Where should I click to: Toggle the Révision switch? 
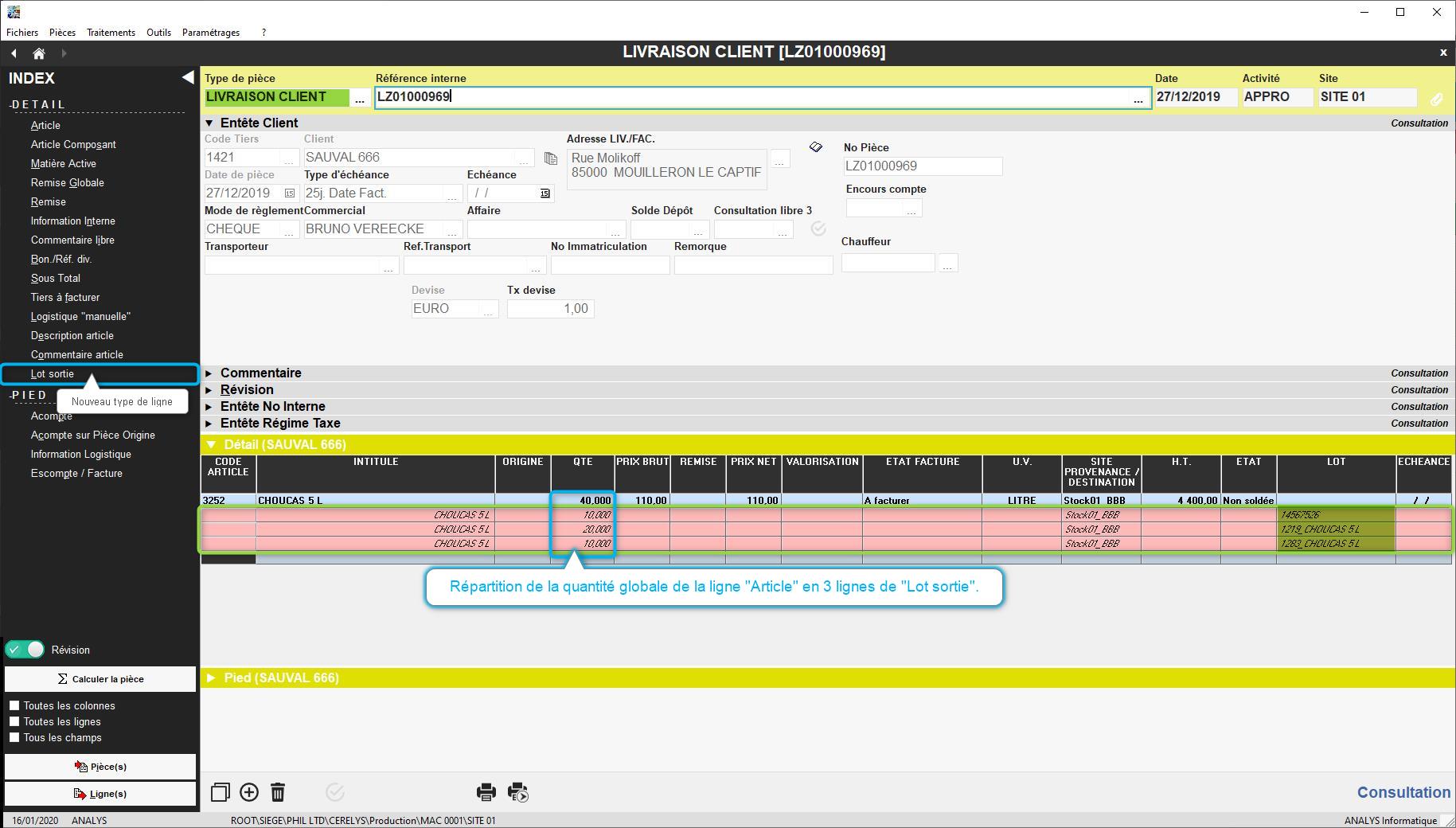pyautogui.click(x=25, y=650)
